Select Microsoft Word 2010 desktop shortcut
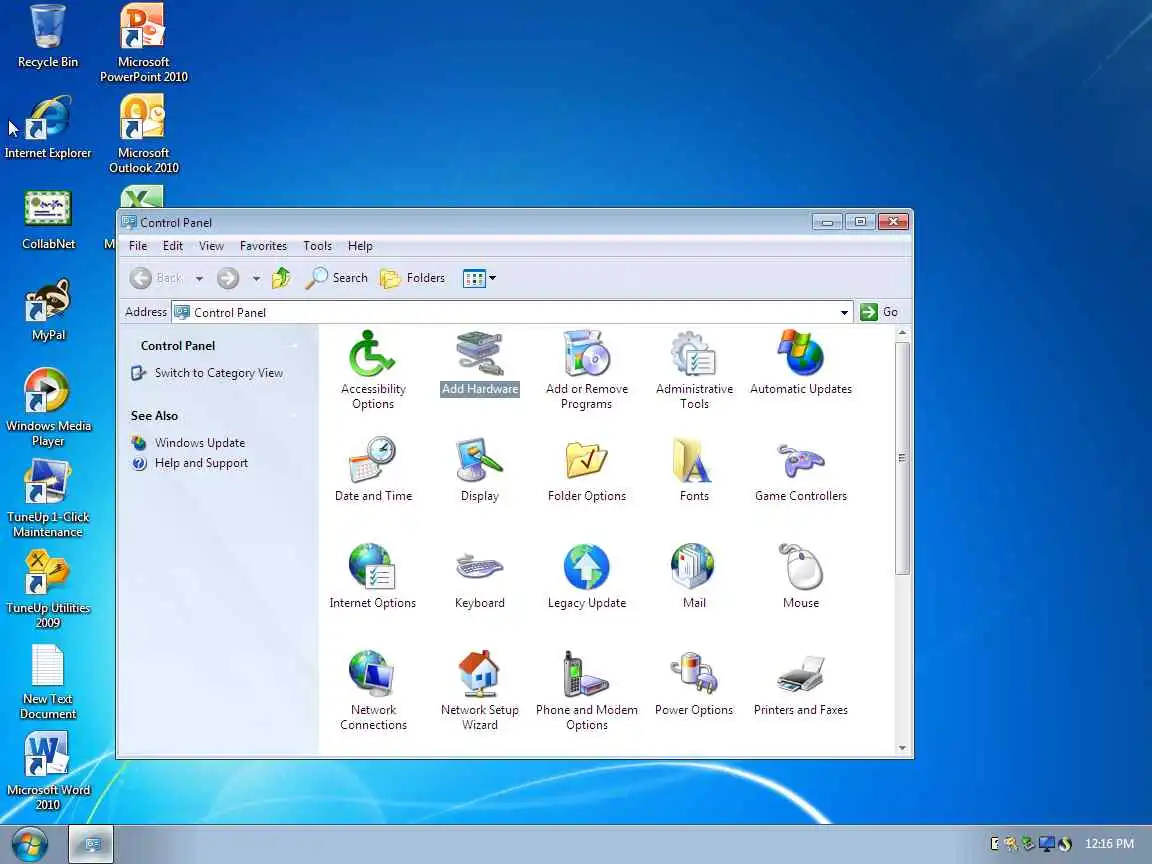The image size is (1152, 864). [x=48, y=771]
